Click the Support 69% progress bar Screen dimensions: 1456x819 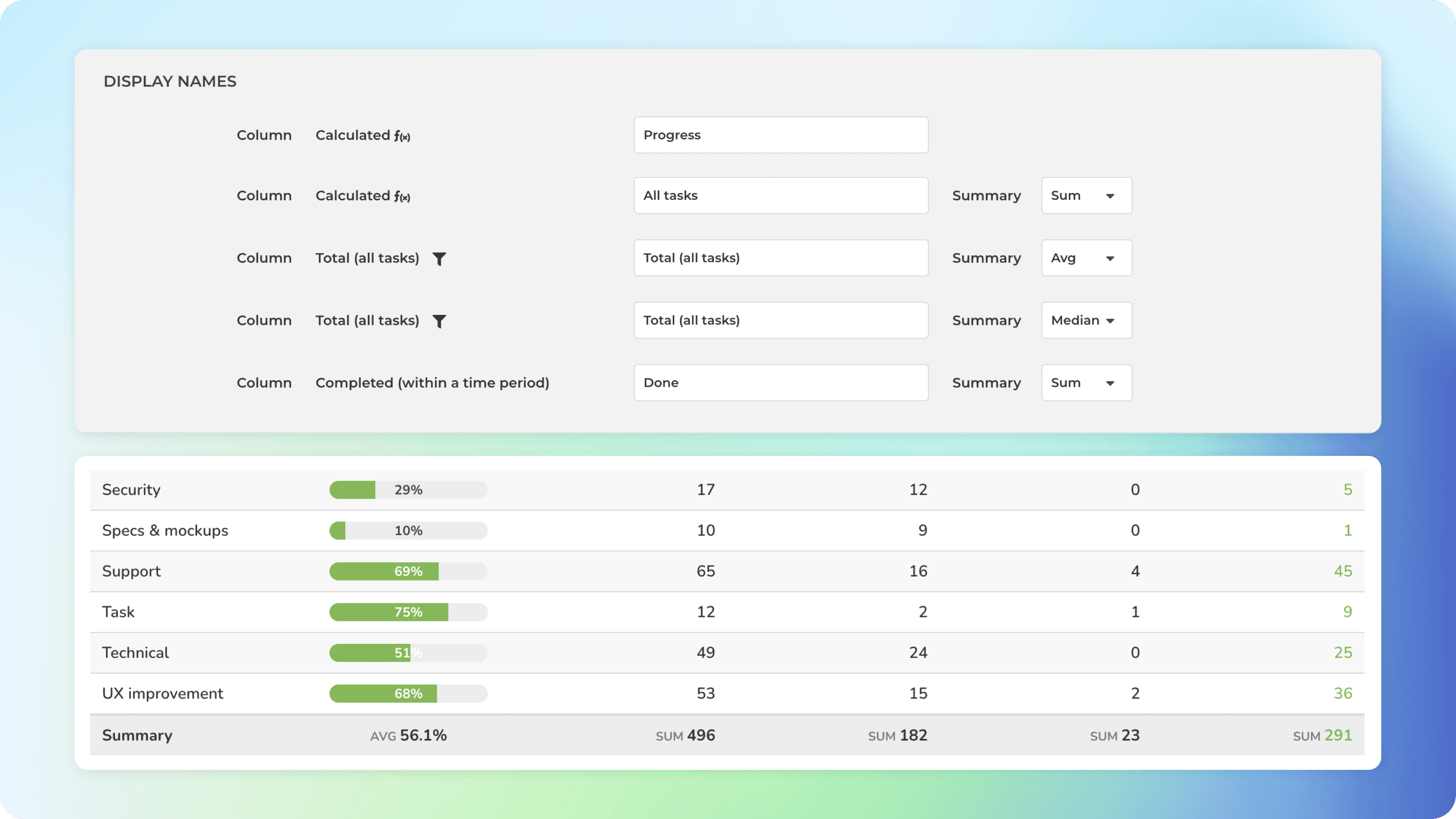408,571
